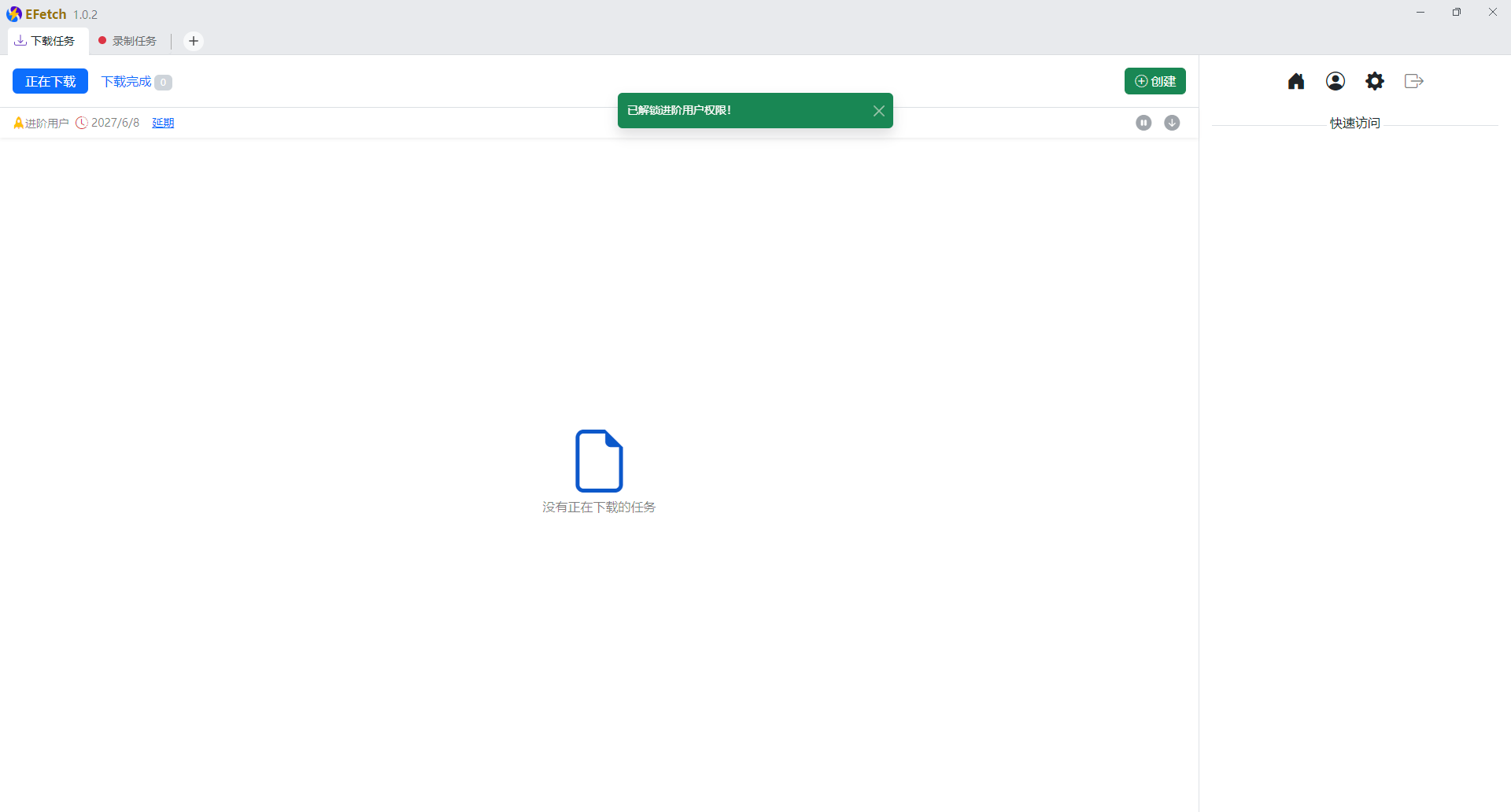The image size is (1511, 812).
Task: Click the logout exit icon
Action: [1414, 81]
